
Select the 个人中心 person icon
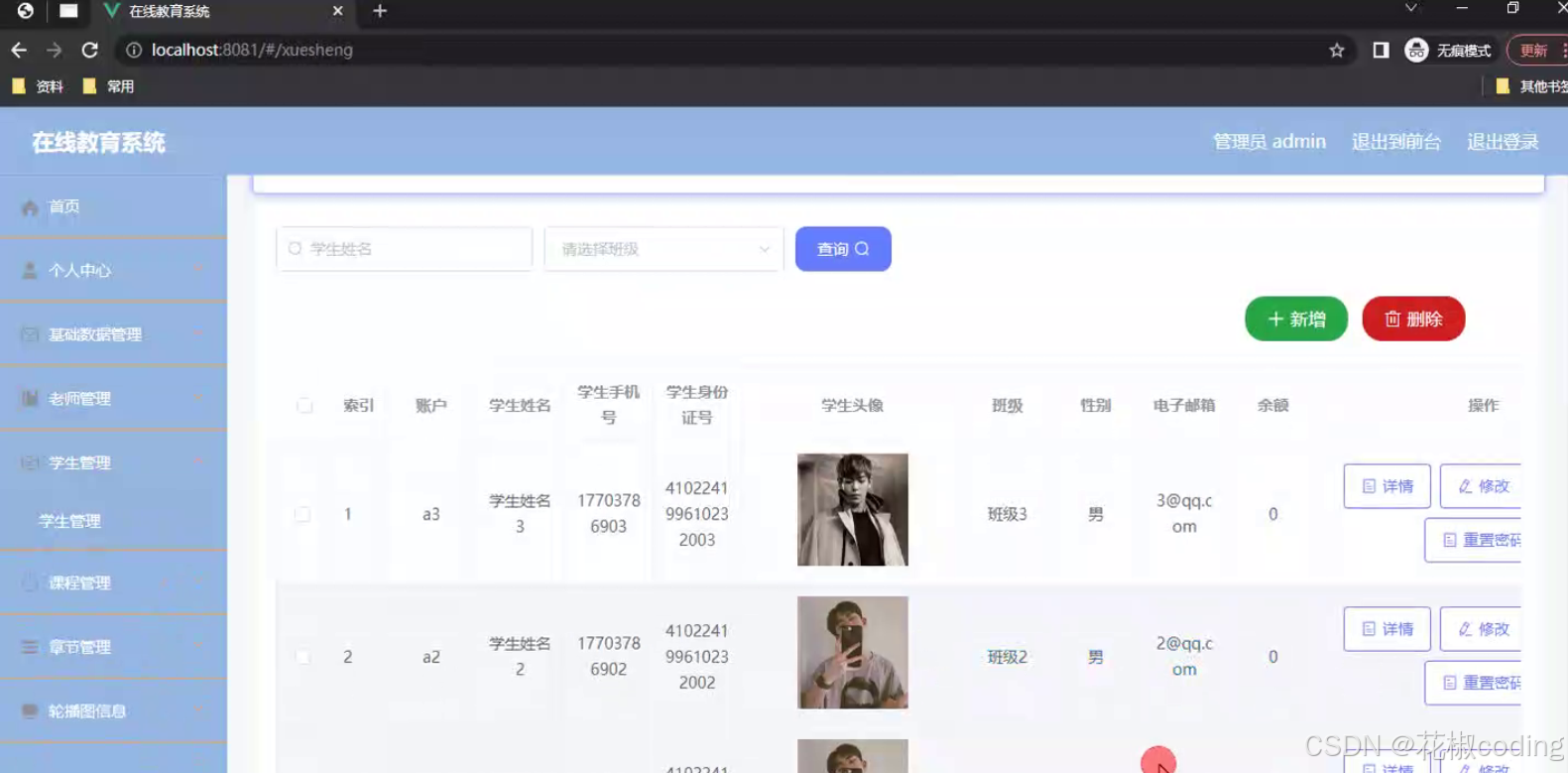tap(30, 271)
